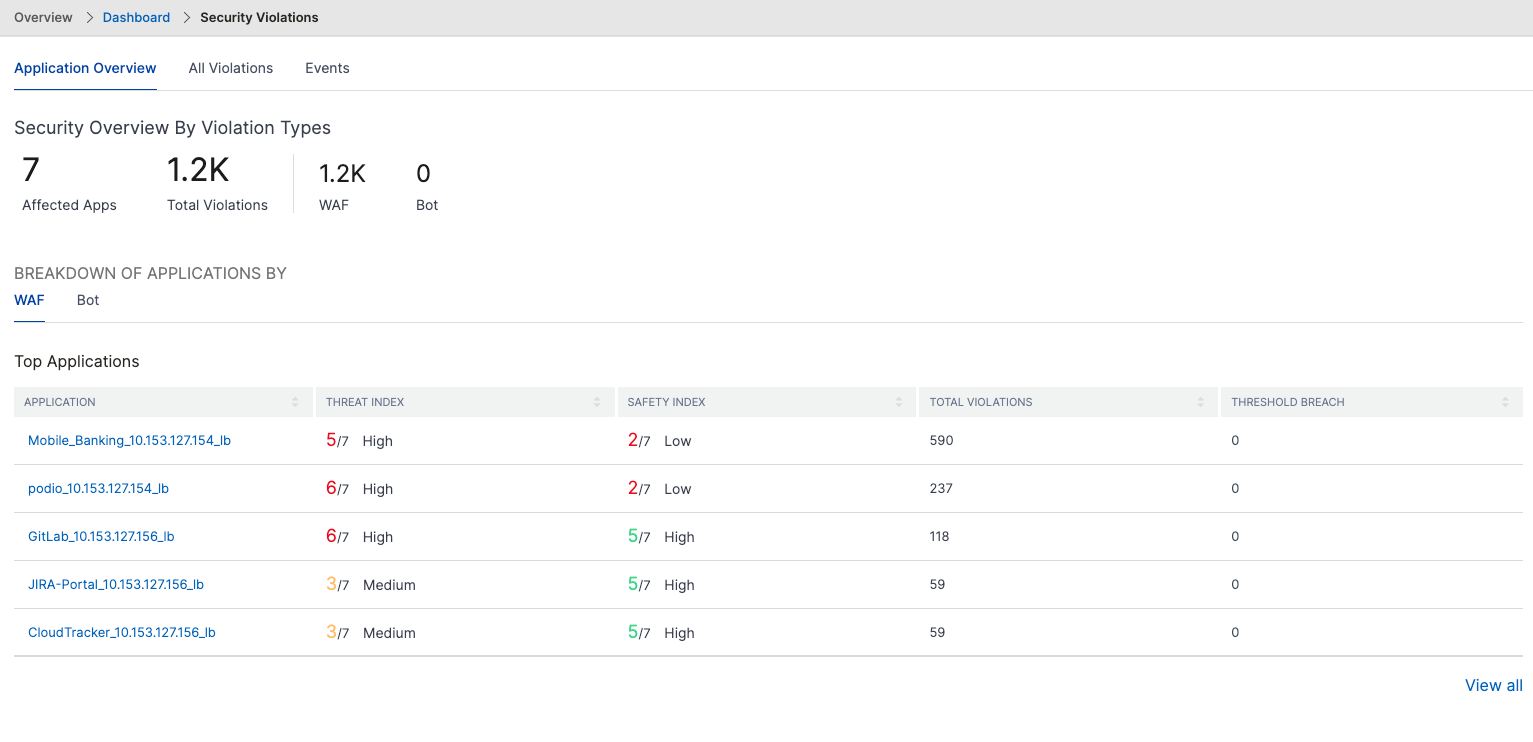The image size is (1533, 742).
Task: Click GitLab threshold breach value 0
Action: pyautogui.click(x=1235, y=536)
